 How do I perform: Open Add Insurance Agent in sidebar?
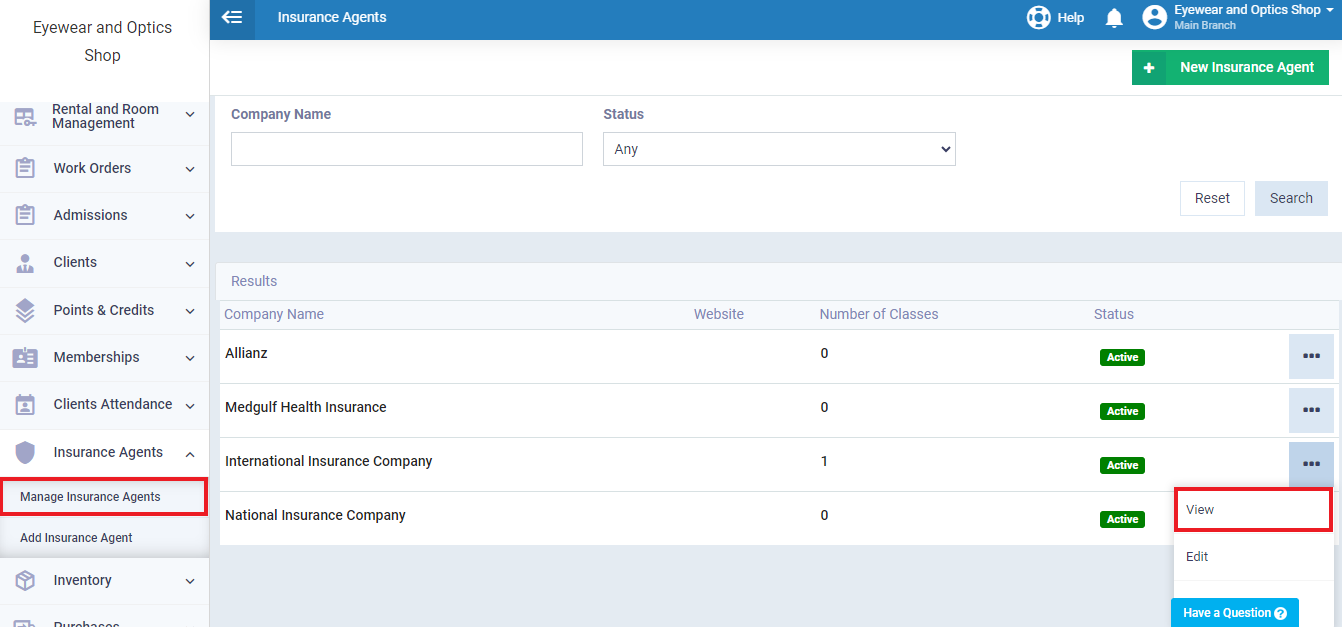click(x=76, y=538)
